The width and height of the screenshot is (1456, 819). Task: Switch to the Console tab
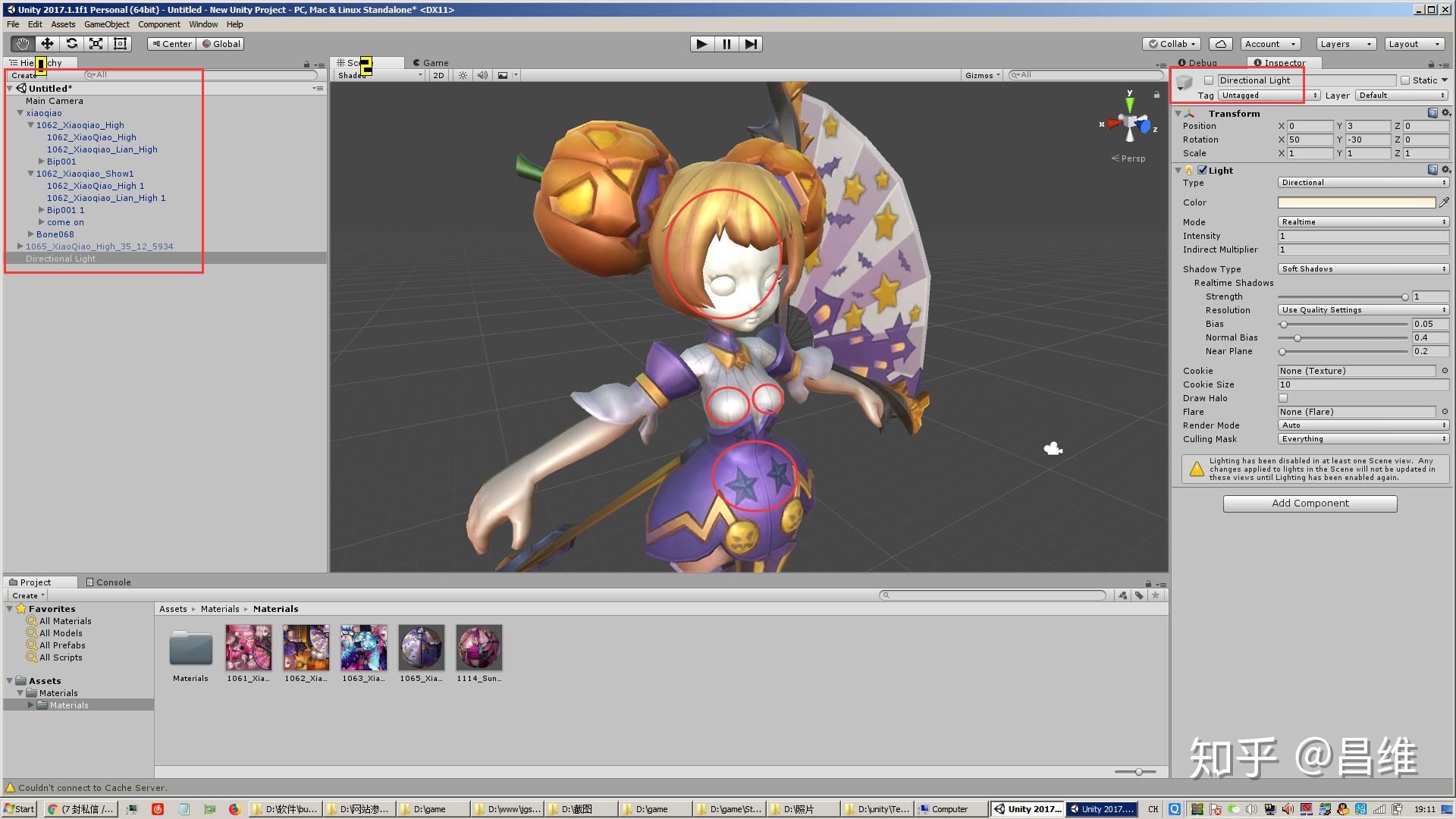(108, 582)
